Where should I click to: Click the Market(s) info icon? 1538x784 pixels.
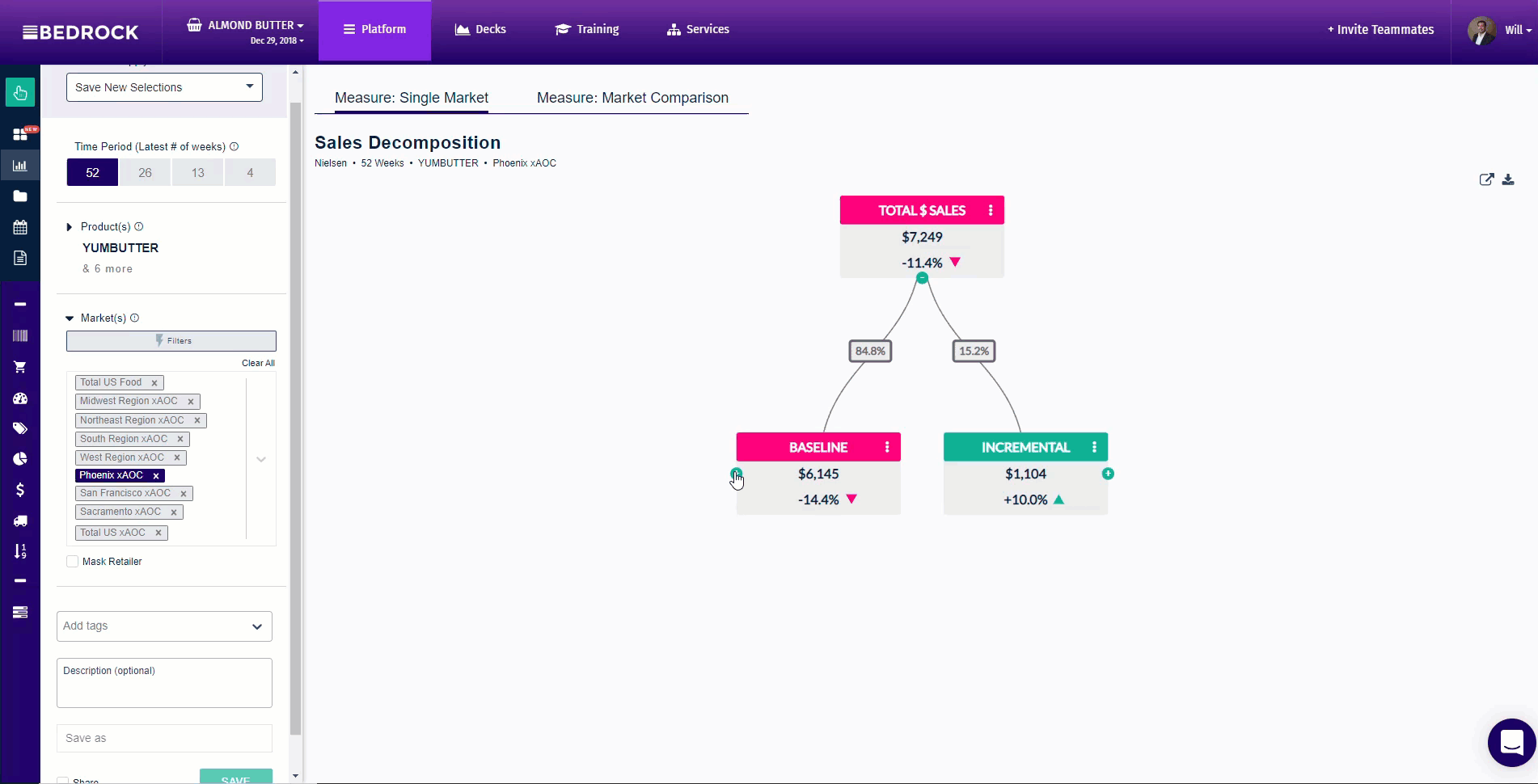(135, 318)
